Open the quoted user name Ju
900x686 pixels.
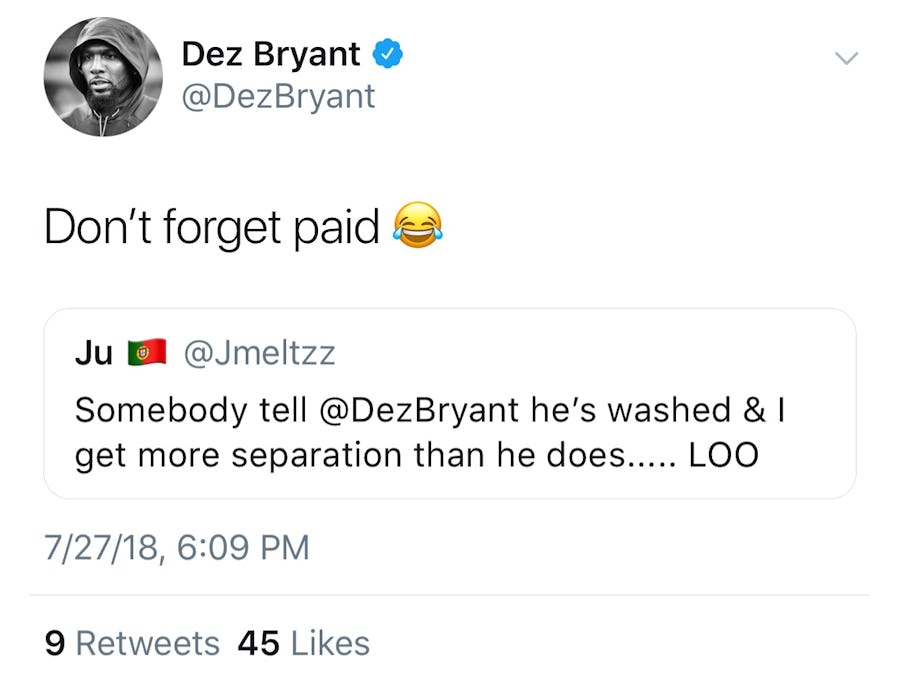pyautogui.click(x=94, y=353)
